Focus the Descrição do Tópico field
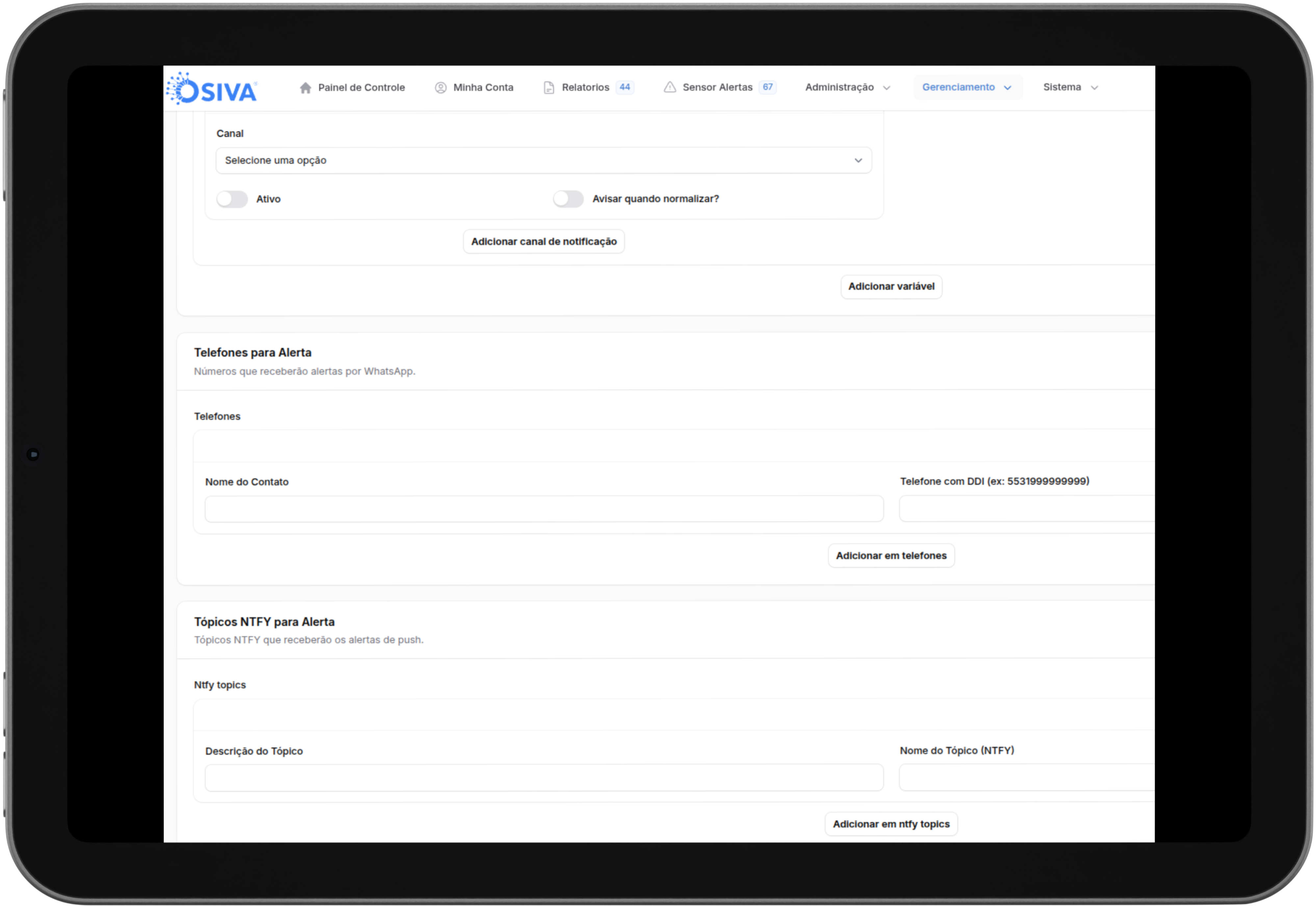Viewport: 1316px width, 906px height. pos(544,778)
